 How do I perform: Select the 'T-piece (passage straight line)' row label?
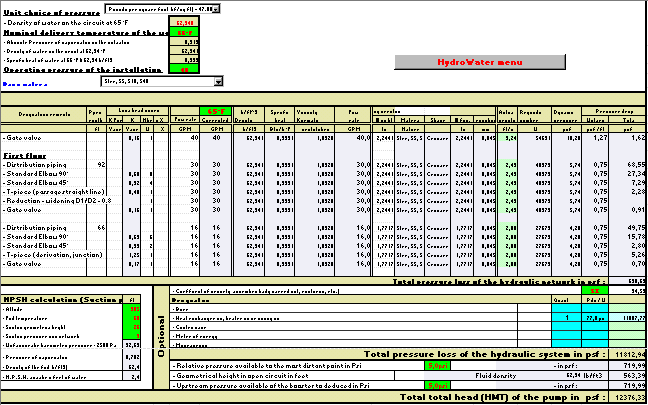coord(53,192)
